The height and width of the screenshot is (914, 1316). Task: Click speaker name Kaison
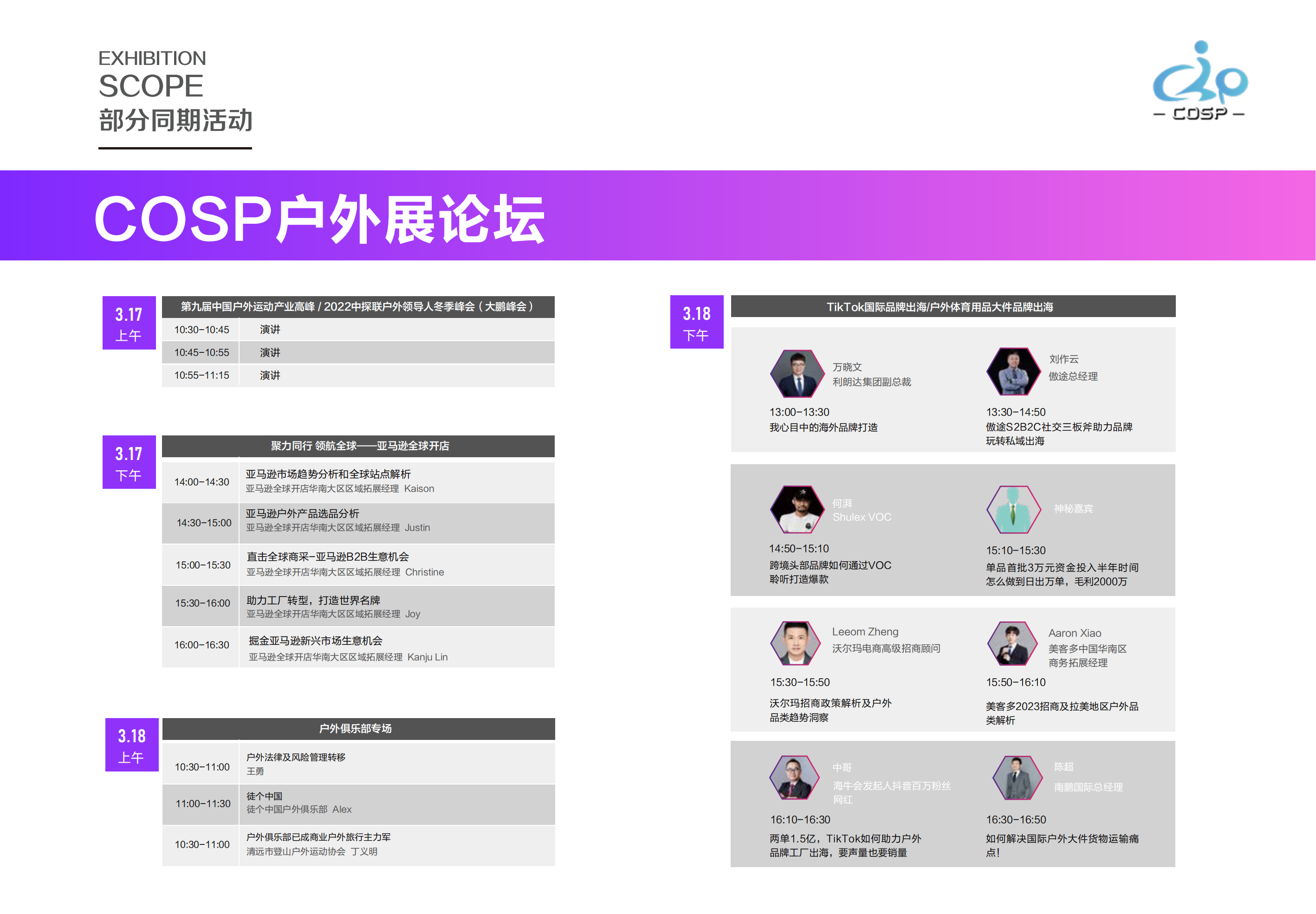coord(419,489)
